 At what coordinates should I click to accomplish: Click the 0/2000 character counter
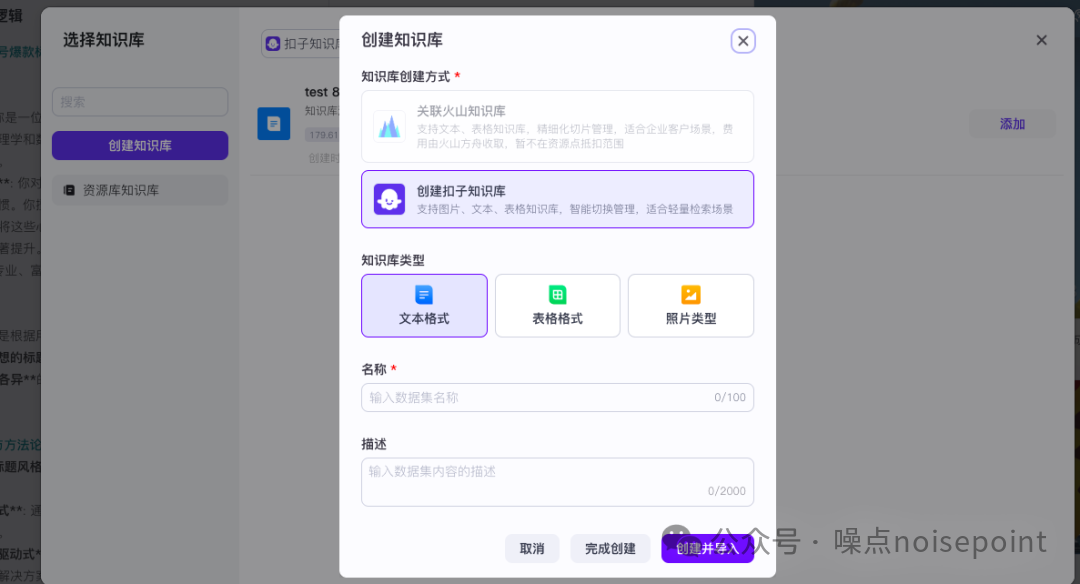point(727,491)
